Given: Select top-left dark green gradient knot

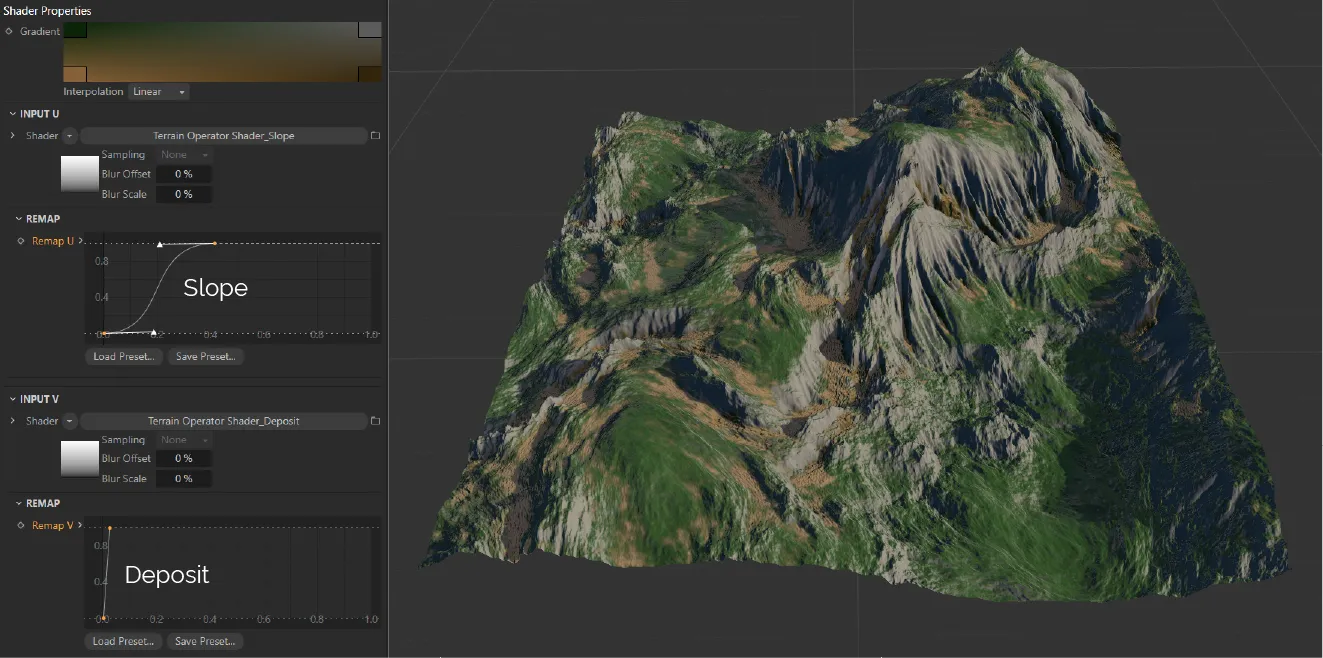Looking at the screenshot, I should (75, 31).
